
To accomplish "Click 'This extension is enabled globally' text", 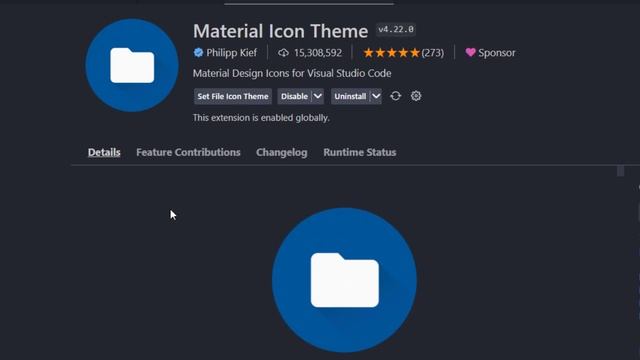I will click(261, 118).
